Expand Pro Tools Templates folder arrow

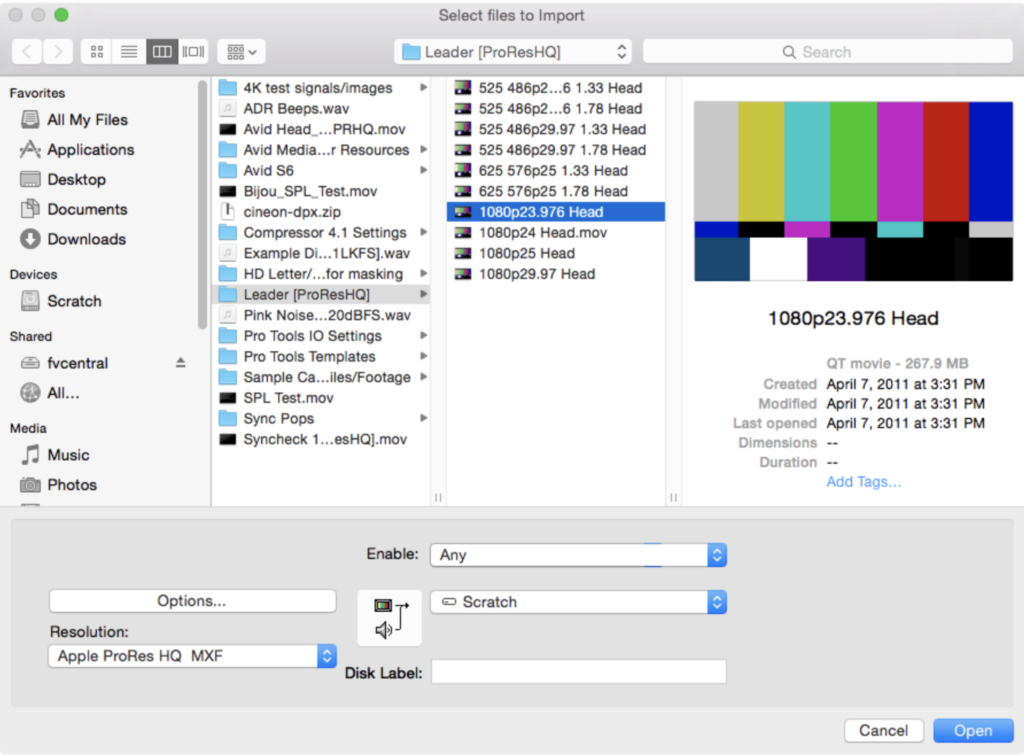[x=423, y=357]
